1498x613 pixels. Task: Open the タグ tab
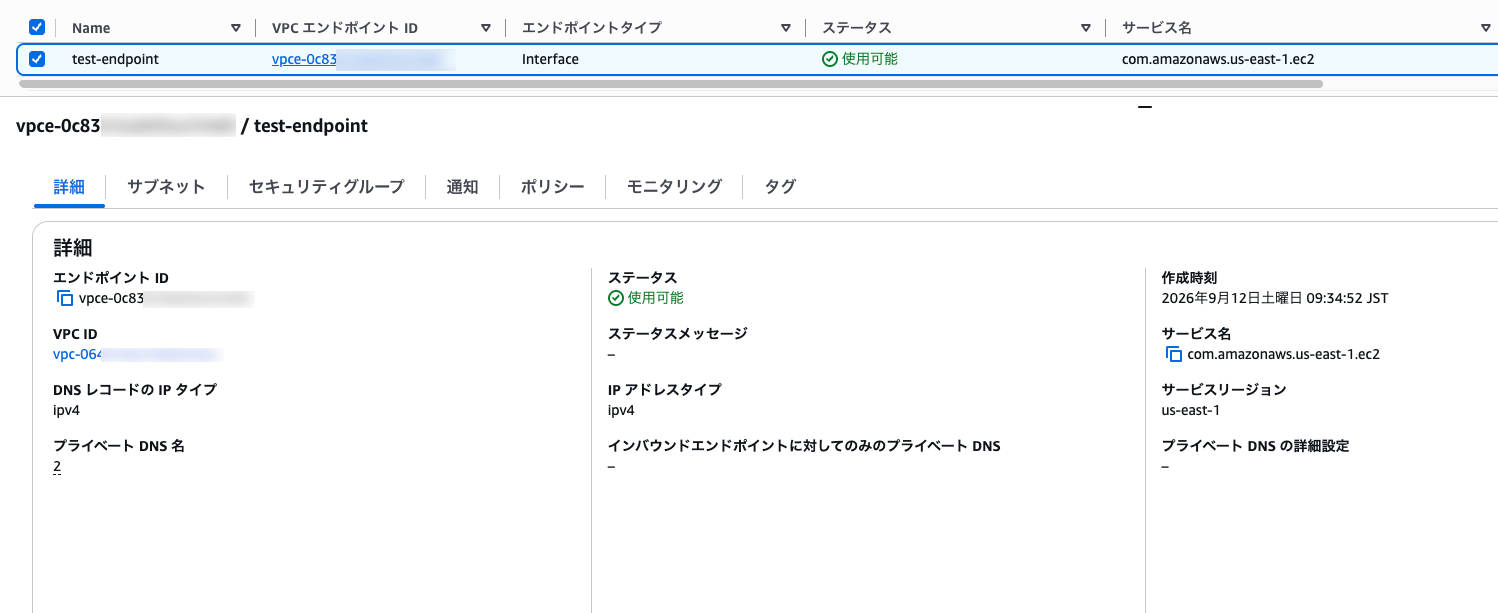(780, 187)
